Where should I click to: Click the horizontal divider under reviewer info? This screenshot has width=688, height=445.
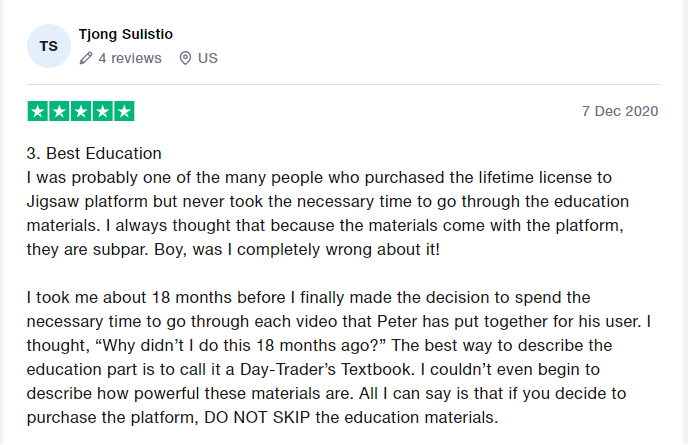[343, 84]
